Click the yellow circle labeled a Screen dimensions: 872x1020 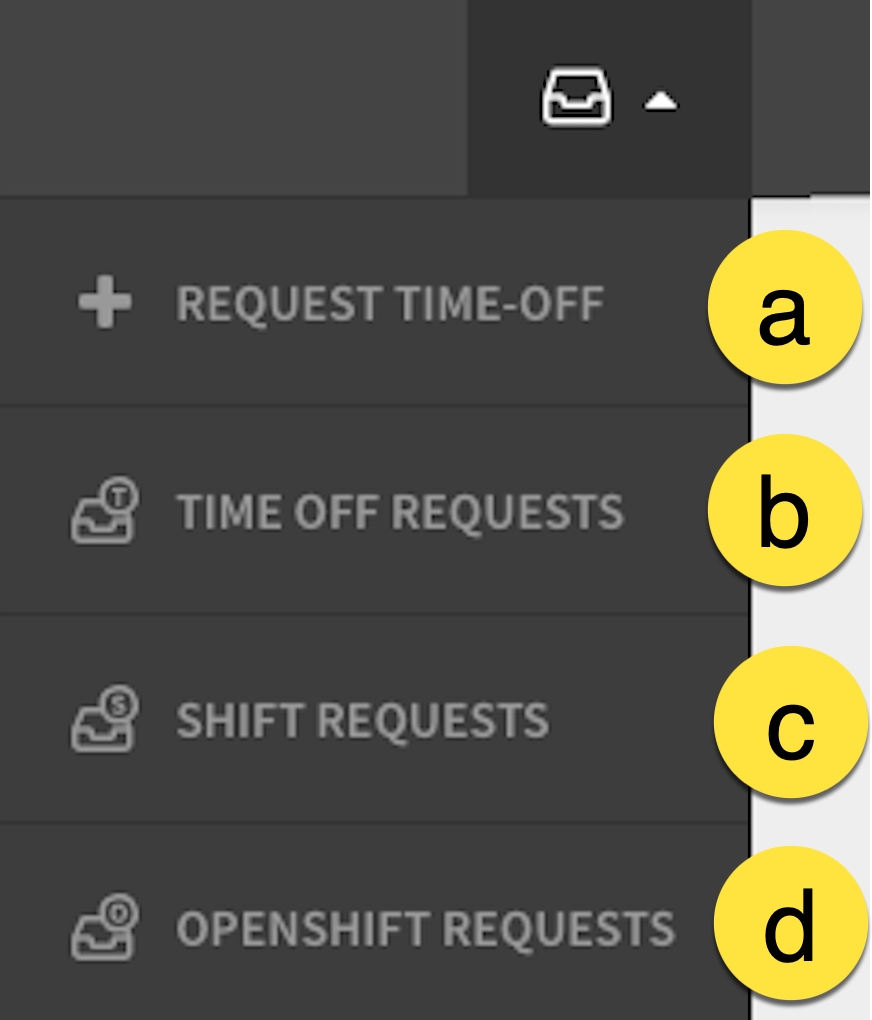pyautogui.click(x=785, y=307)
